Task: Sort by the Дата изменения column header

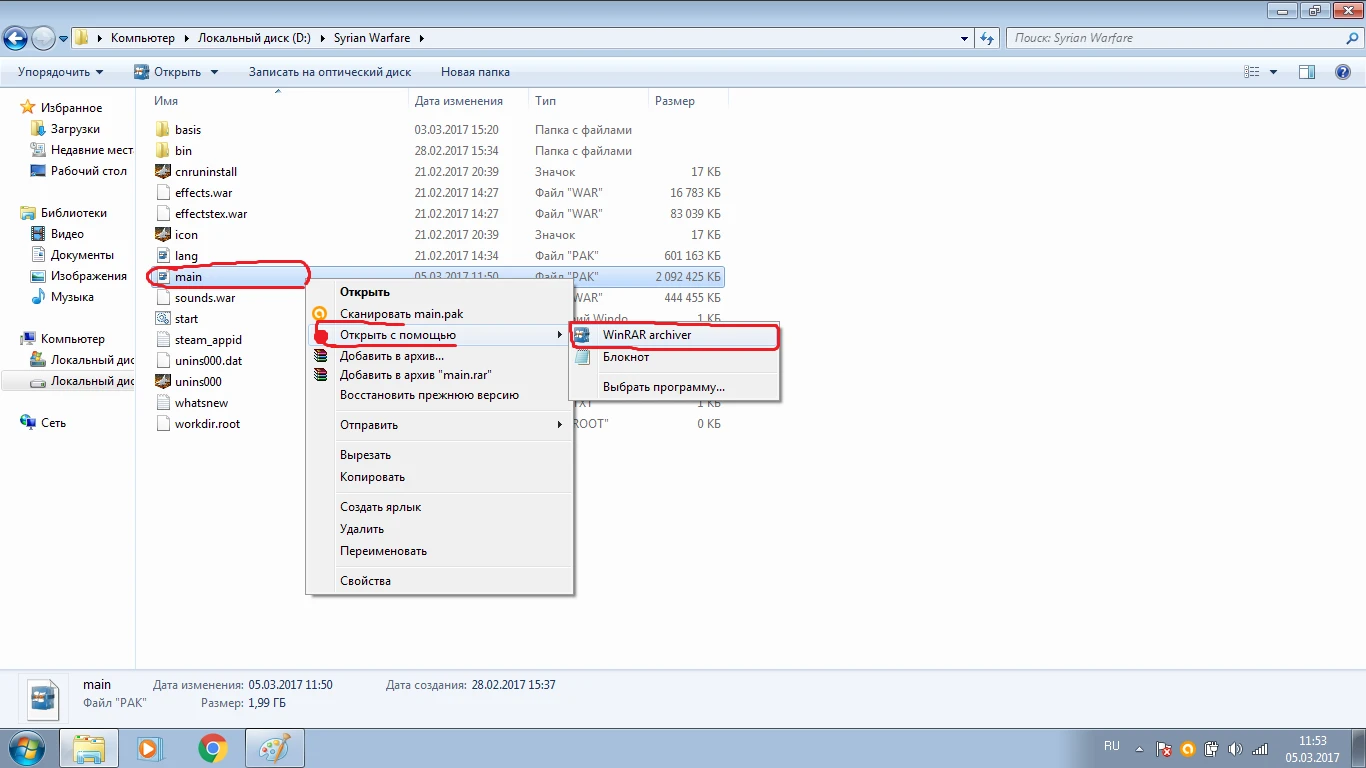Action: (x=469, y=101)
